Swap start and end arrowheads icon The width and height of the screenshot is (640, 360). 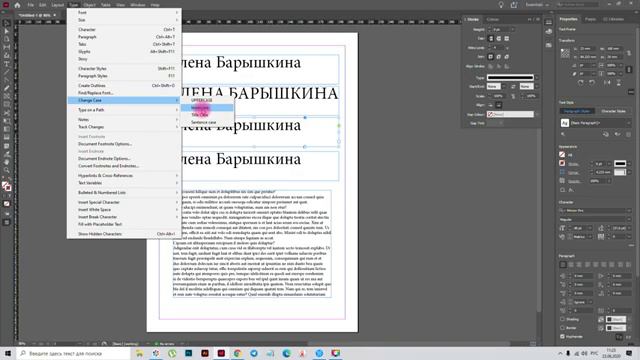tap(513, 87)
